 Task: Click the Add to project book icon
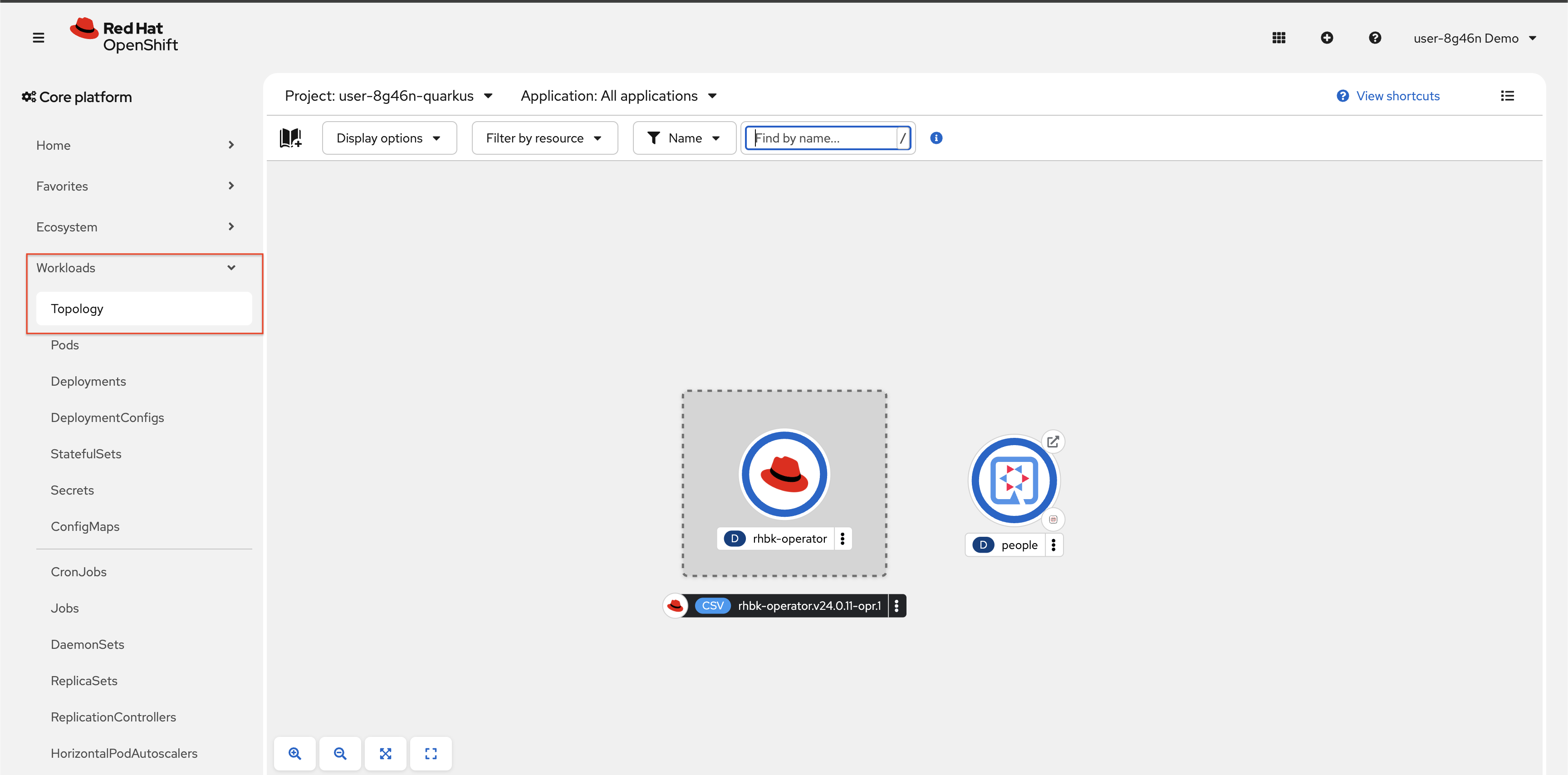pyautogui.click(x=291, y=138)
